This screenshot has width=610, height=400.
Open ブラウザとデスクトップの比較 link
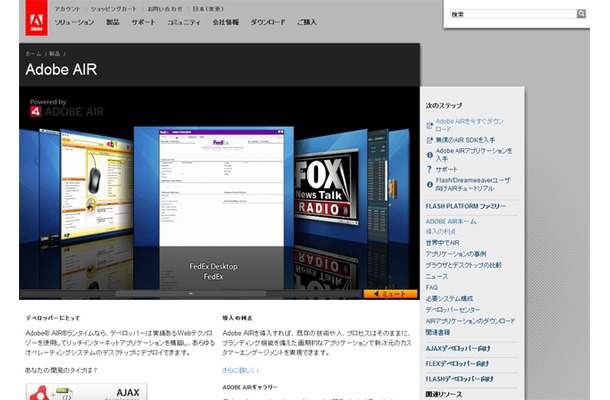[464, 265]
